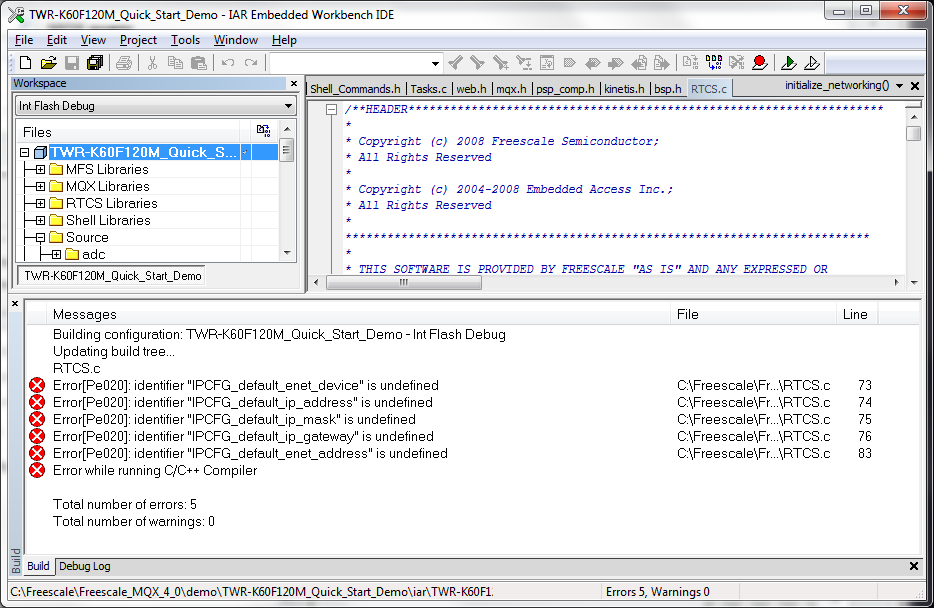Viewport: 934px width, 608px height.
Task: Create a new document with toolbar icon
Action: (x=26, y=63)
